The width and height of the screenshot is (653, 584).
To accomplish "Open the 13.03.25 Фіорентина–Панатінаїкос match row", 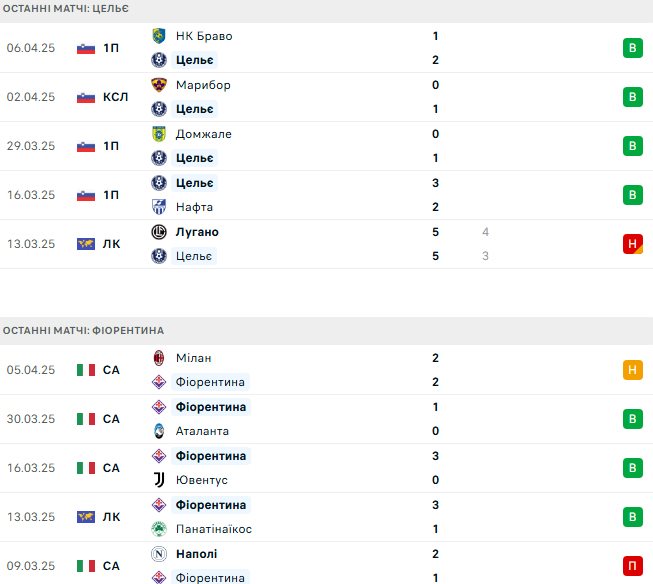I will 326,517.
